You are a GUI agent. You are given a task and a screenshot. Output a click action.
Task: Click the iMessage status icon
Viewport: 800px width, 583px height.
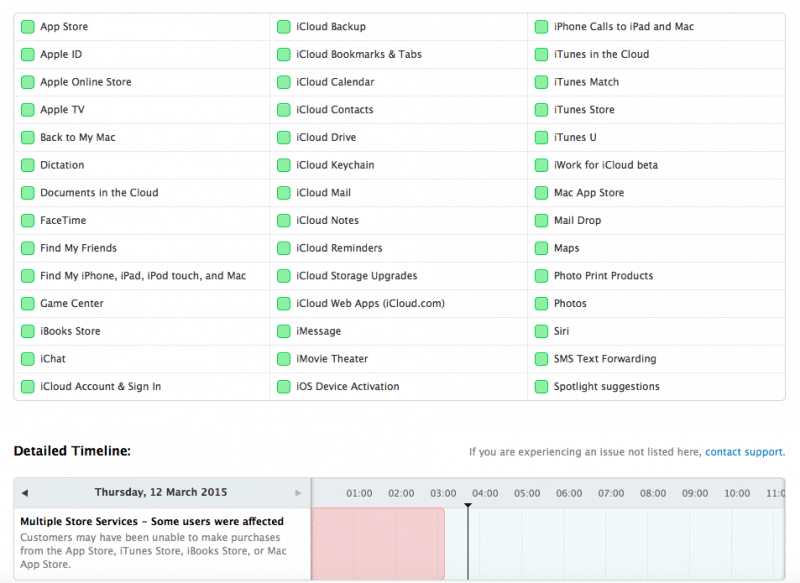click(284, 331)
